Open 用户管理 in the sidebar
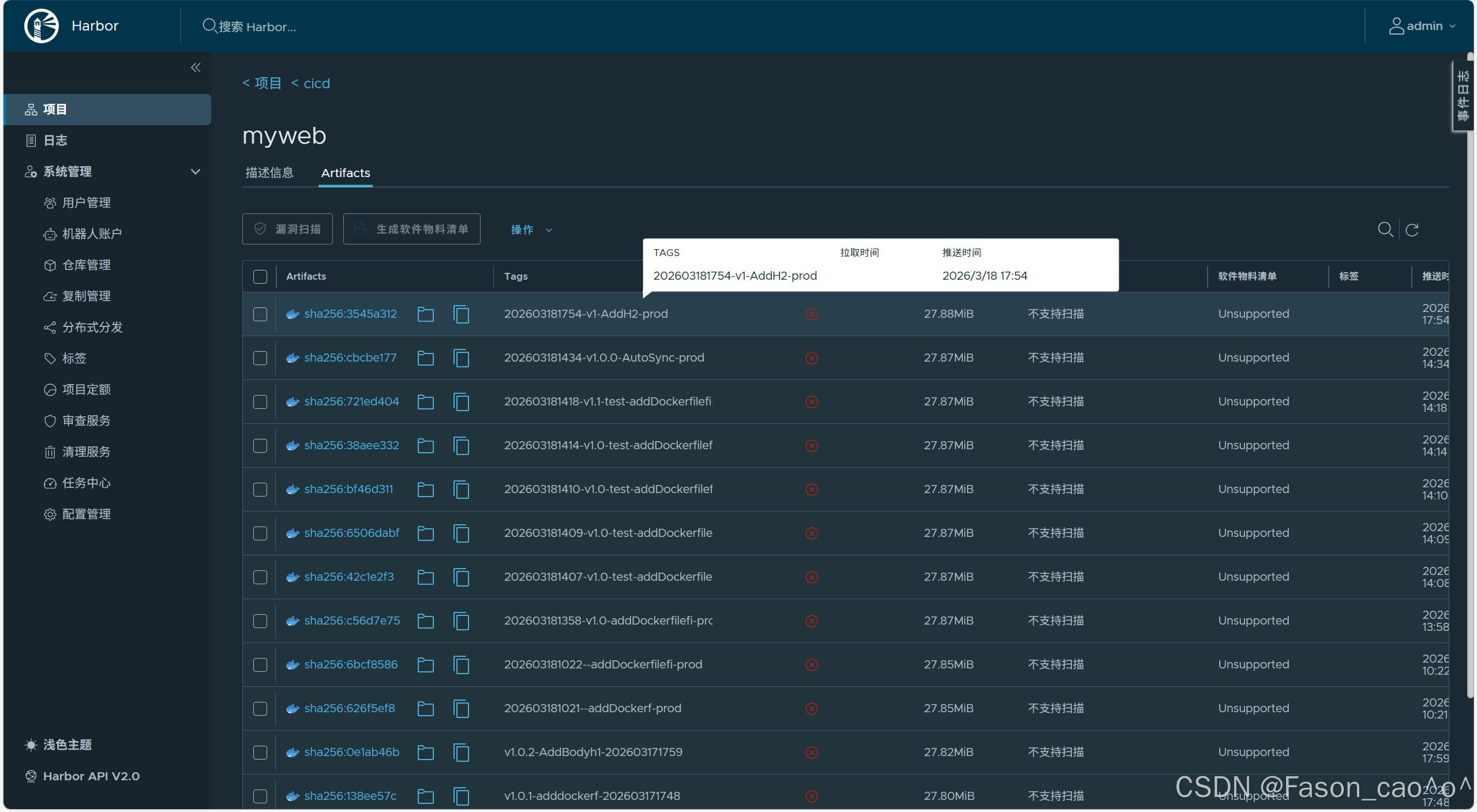Screen dimensions: 1477x812 coord(87,203)
